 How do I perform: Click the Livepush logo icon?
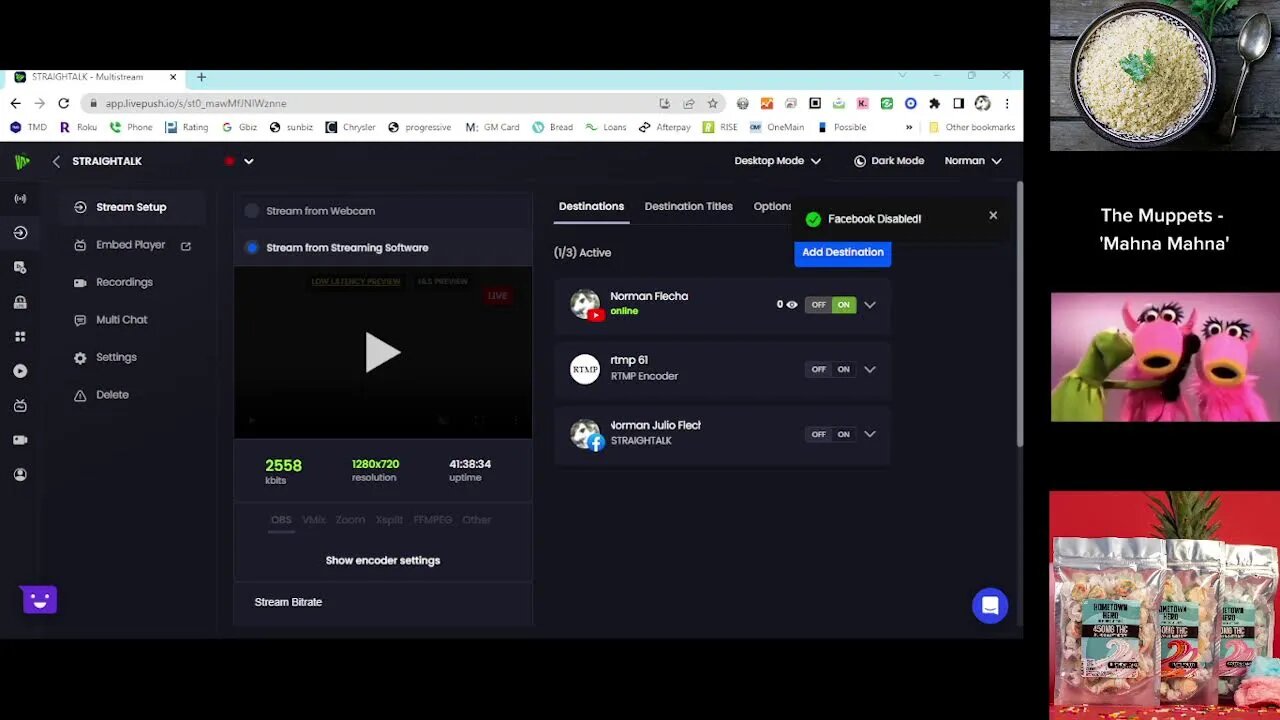click(22, 161)
